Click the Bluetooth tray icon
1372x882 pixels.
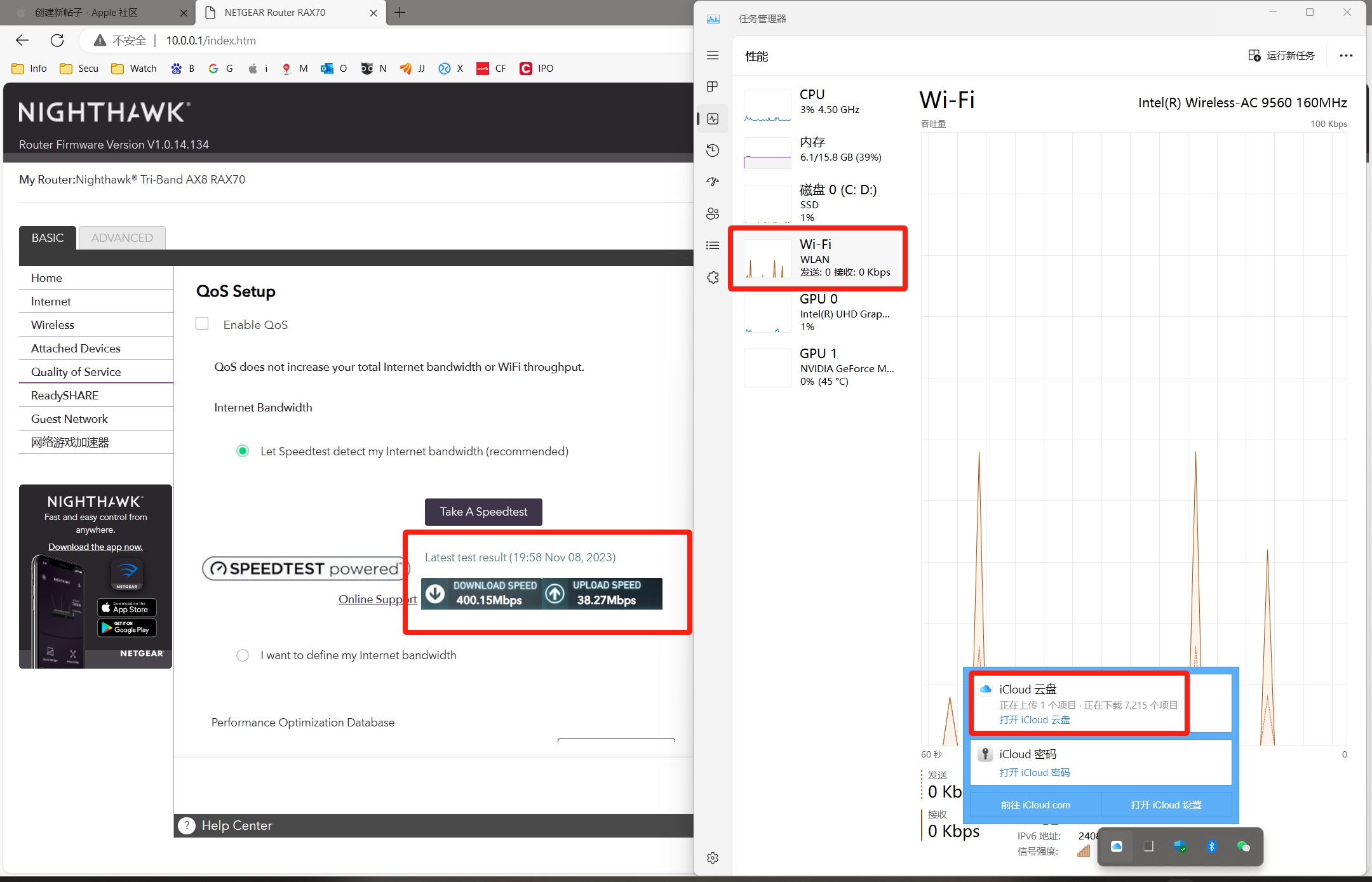click(x=1211, y=846)
